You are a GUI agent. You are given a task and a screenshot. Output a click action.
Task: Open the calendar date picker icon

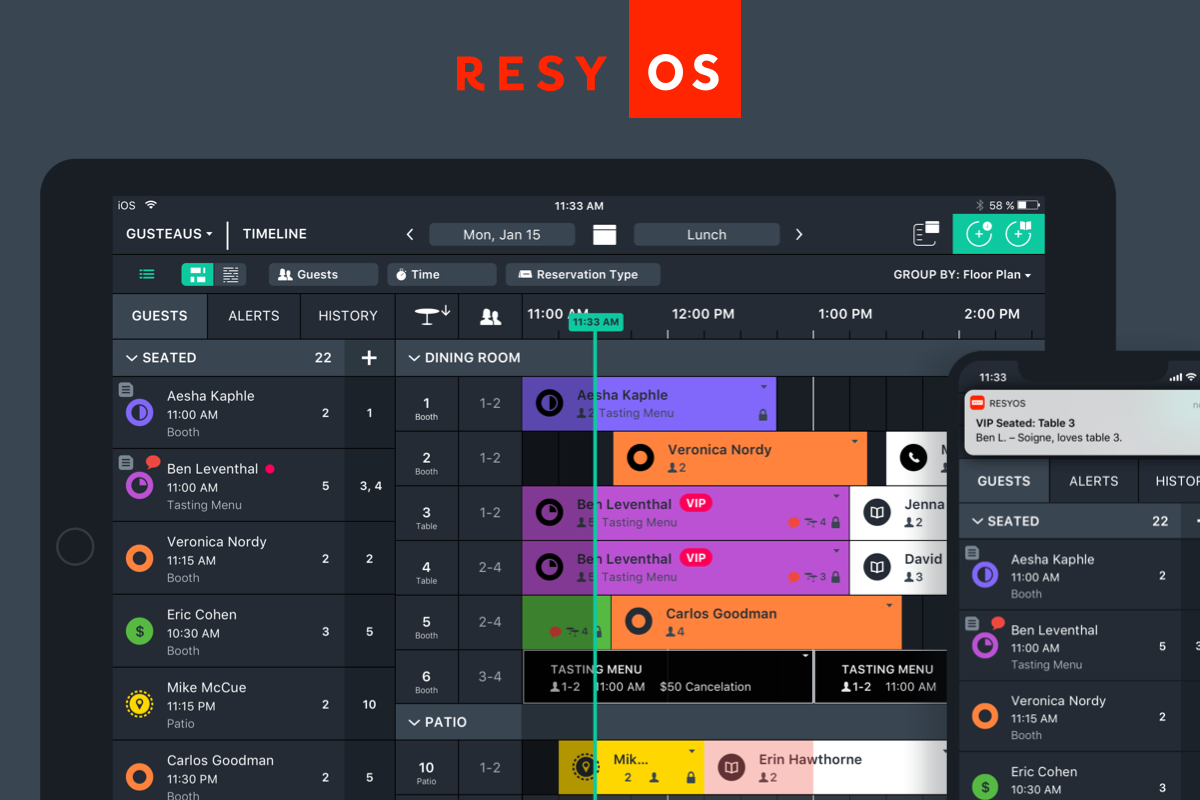point(604,233)
